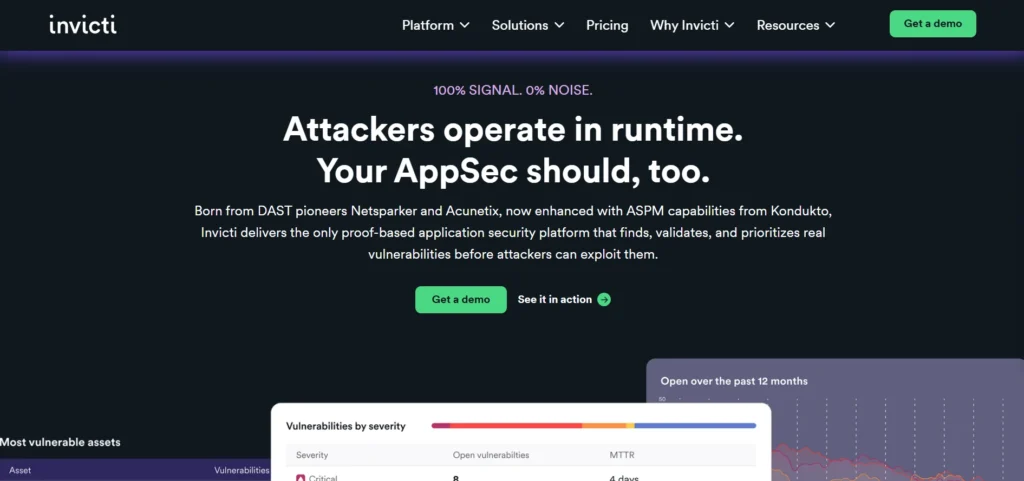
Task: Click the Severity column header
Action: click(x=312, y=455)
